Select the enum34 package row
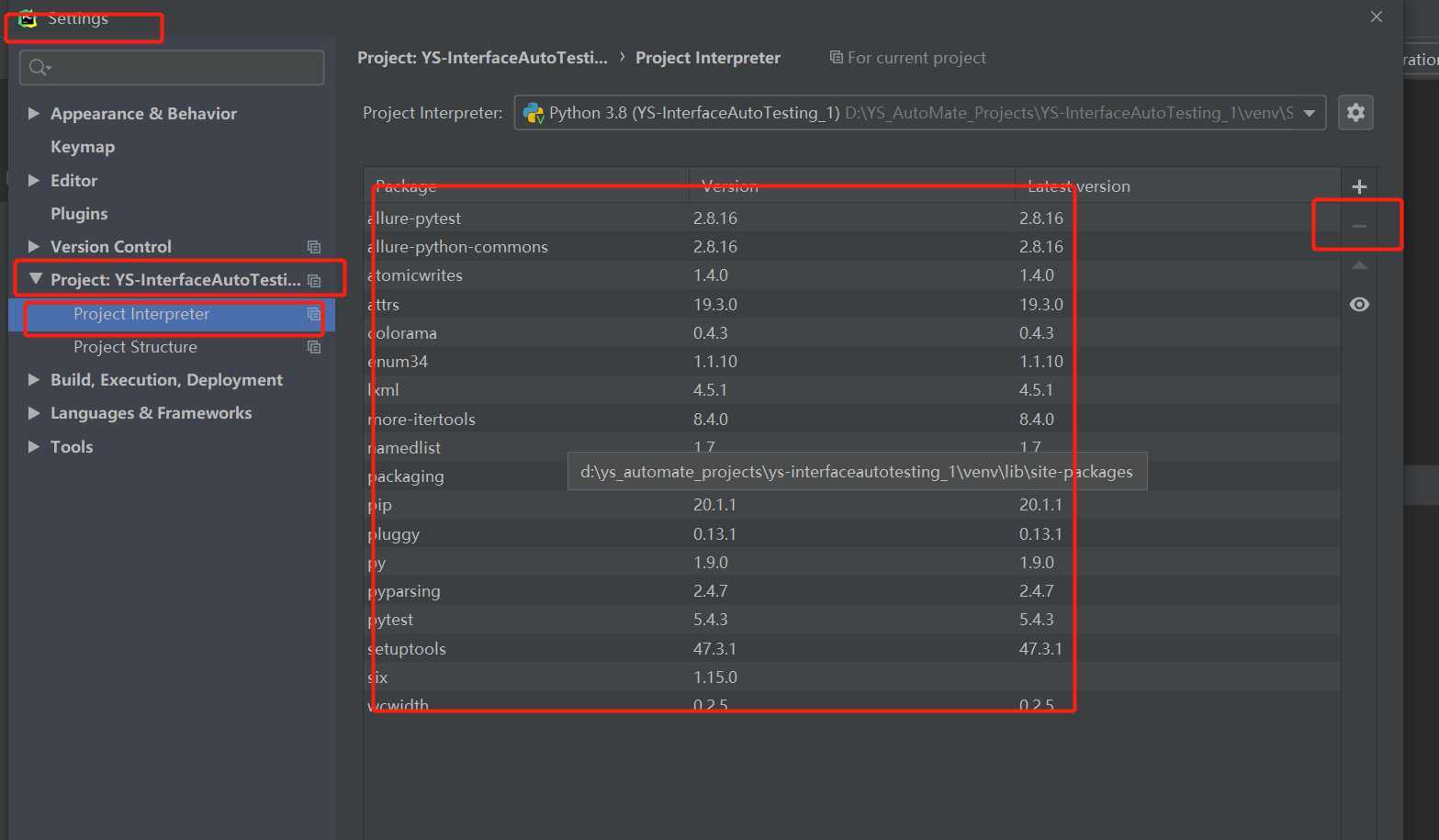Screen dimensions: 1439x840 [852, 362]
